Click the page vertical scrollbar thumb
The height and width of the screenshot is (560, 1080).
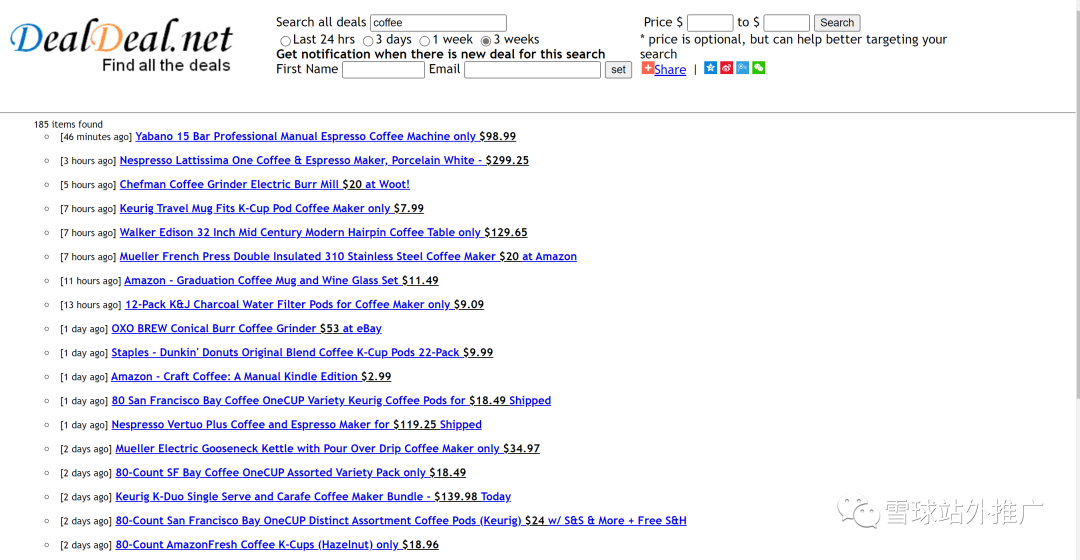click(1077, 204)
